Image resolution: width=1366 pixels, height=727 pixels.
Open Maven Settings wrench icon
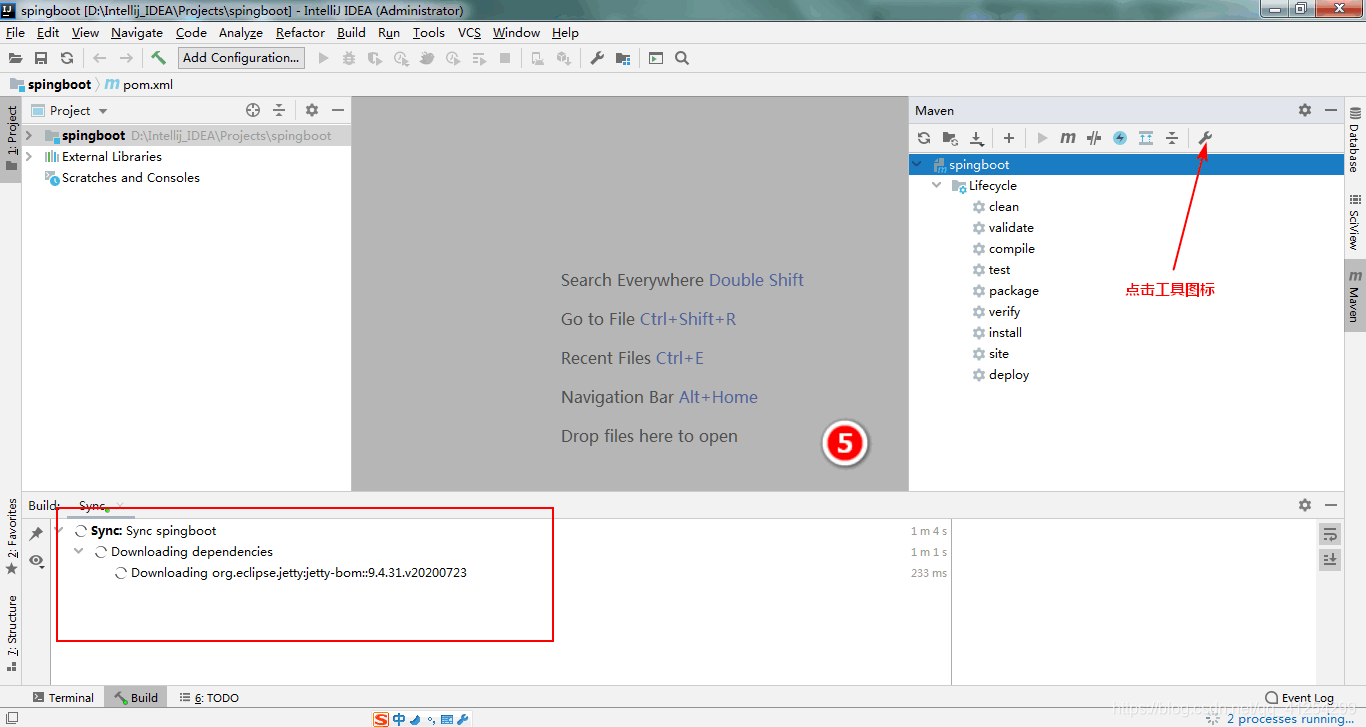coord(1205,138)
